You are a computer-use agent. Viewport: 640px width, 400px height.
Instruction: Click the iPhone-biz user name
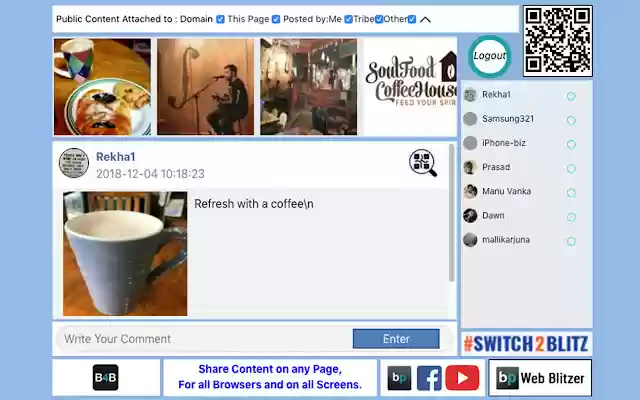click(x=504, y=143)
